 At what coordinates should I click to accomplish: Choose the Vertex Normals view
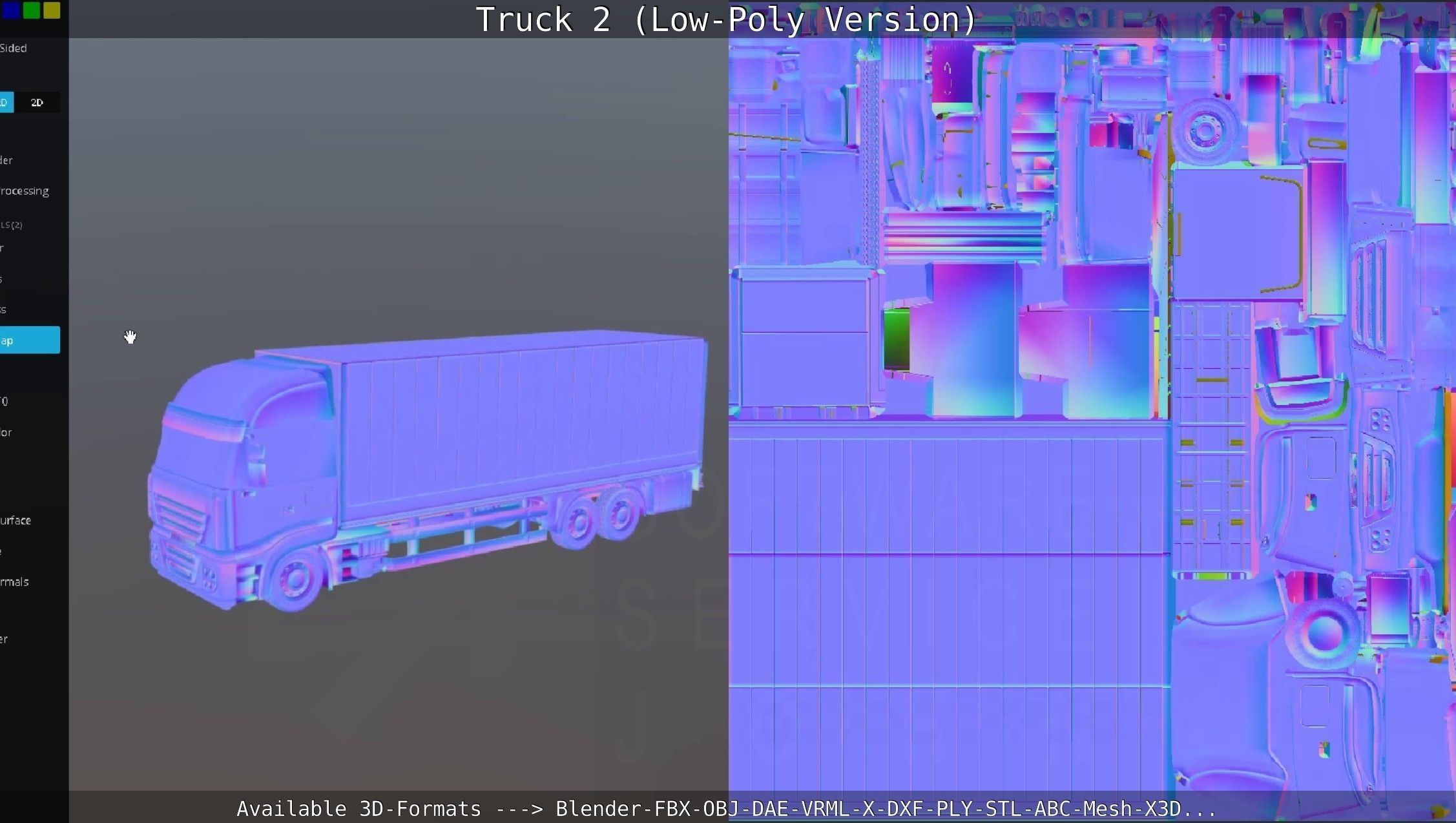15,581
